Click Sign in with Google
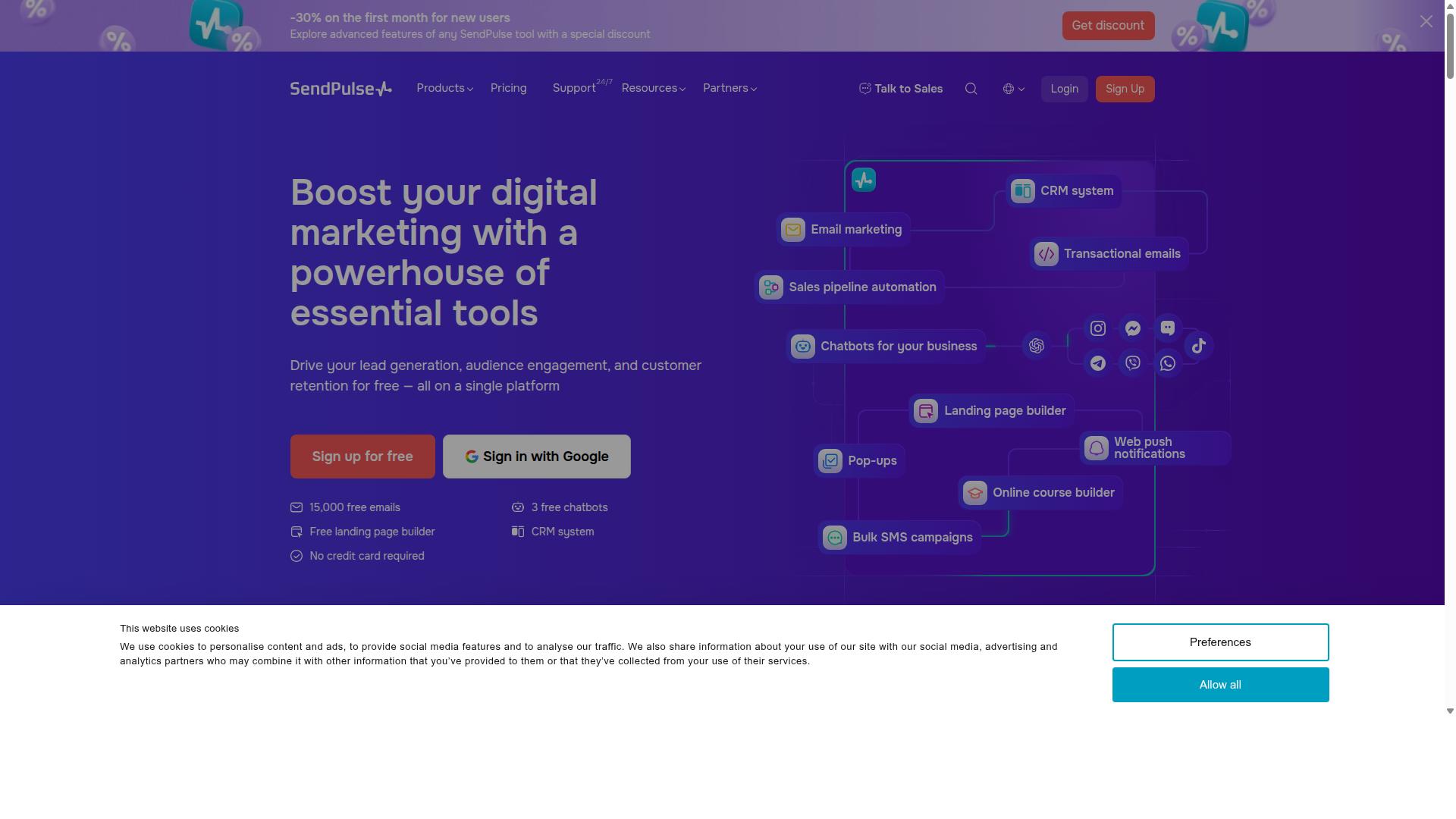Viewport: 1456px width, 819px height. pyautogui.click(x=536, y=457)
